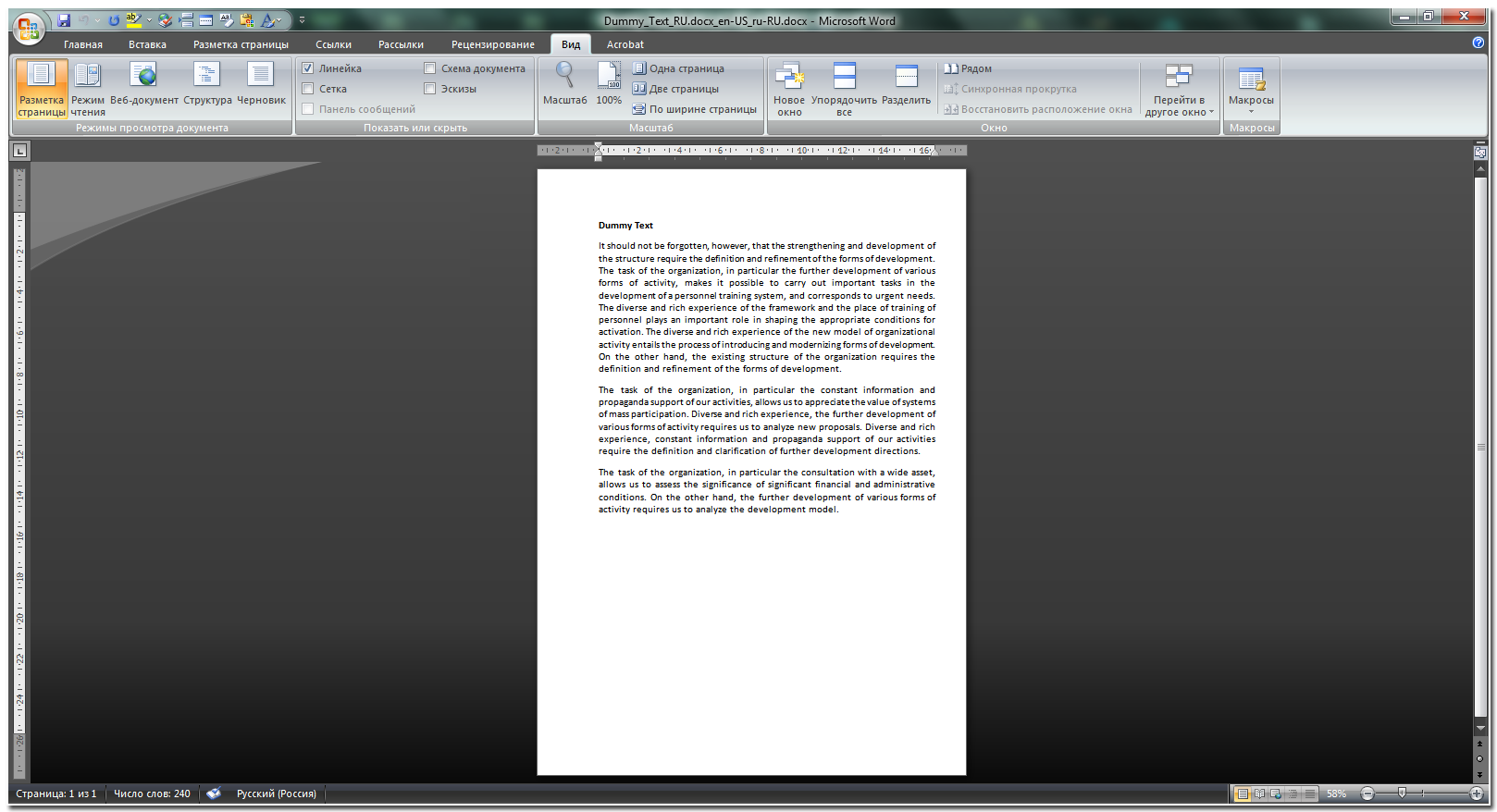Toggle the Схема документа checkbox
This screenshot has width=1497, height=812.
[430, 68]
